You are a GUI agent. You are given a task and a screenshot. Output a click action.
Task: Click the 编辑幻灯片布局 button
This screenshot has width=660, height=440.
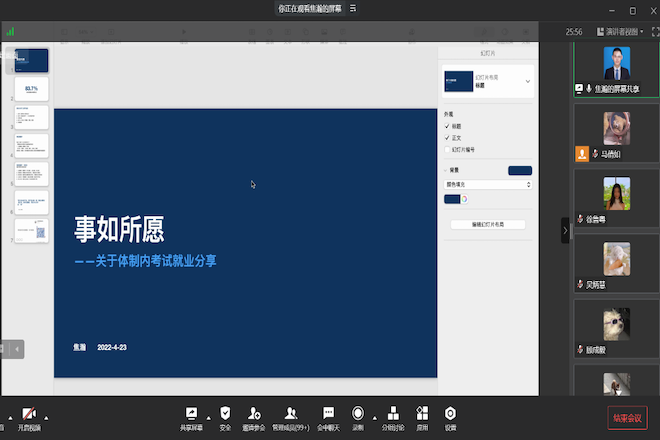488,225
